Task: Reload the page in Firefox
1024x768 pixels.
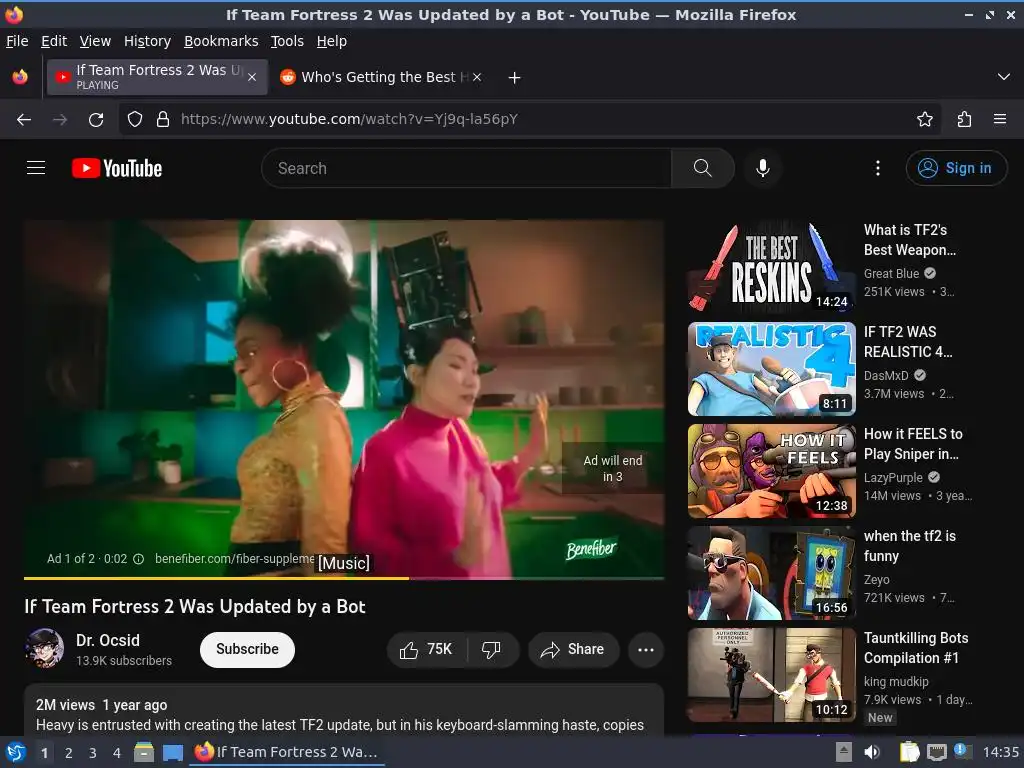Action: 96,120
